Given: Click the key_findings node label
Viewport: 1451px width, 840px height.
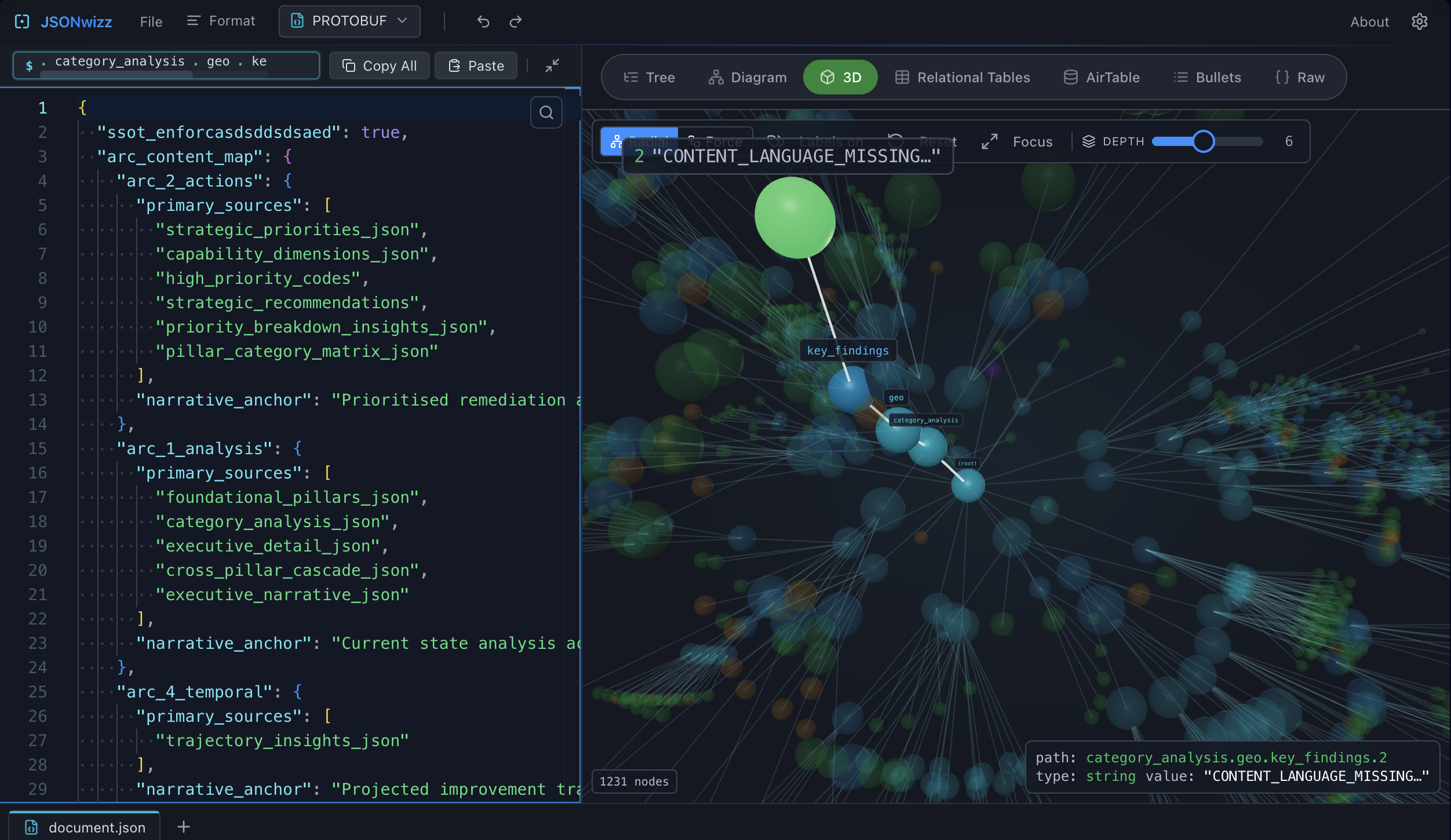Looking at the screenshot, I should coord(848,350).
